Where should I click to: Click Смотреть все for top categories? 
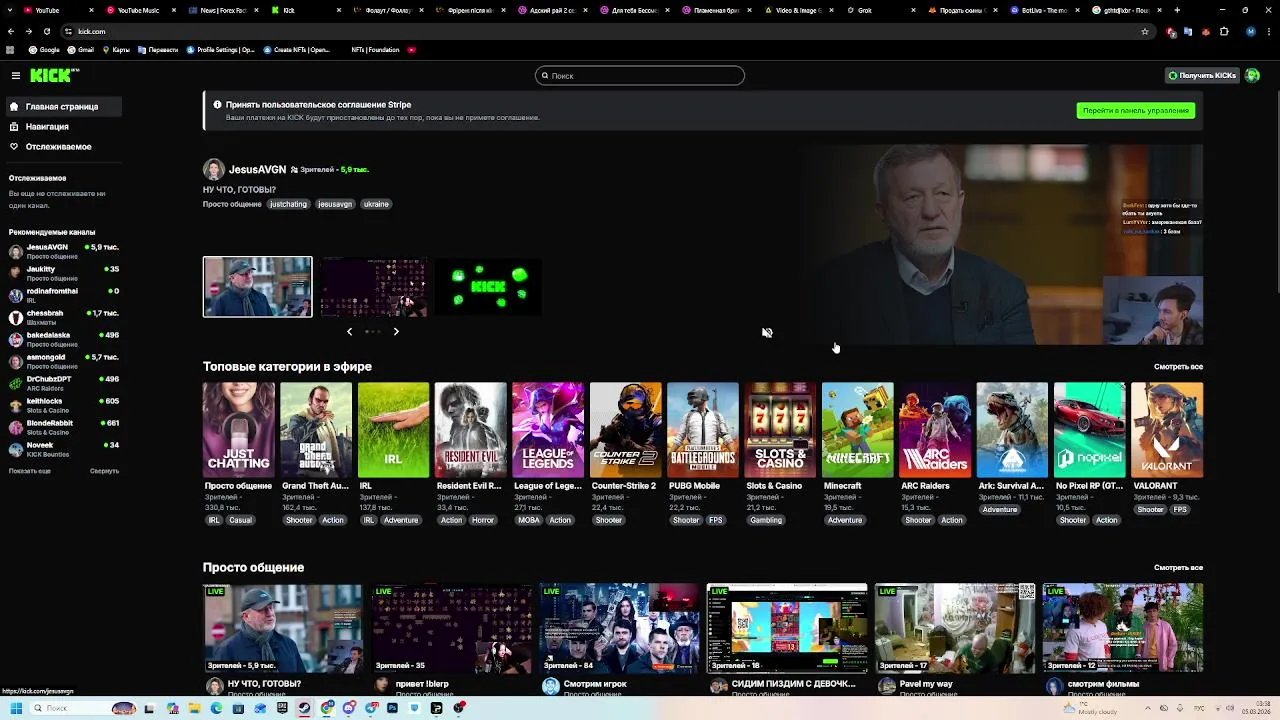[x=1178, y=367]
